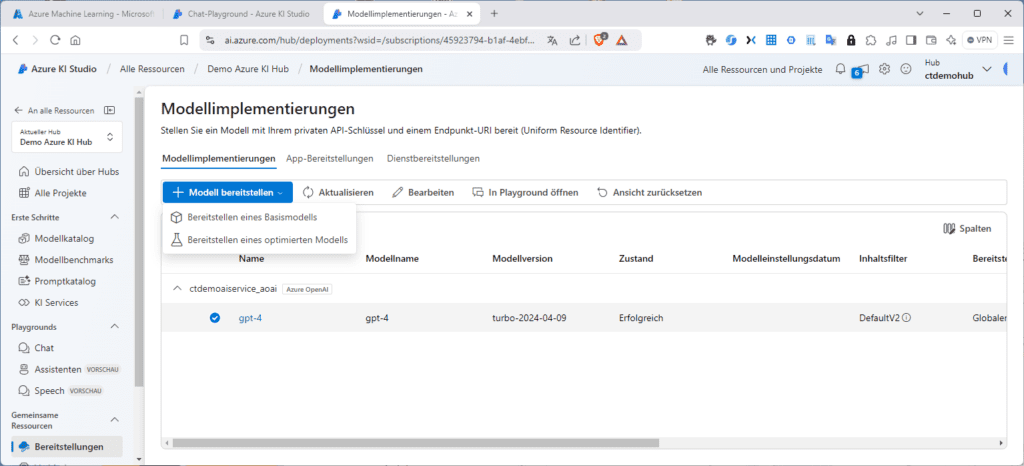Open announcements megaphone with badge 6
Screen dimensions: 1024x466
click(x=861, y=69)
